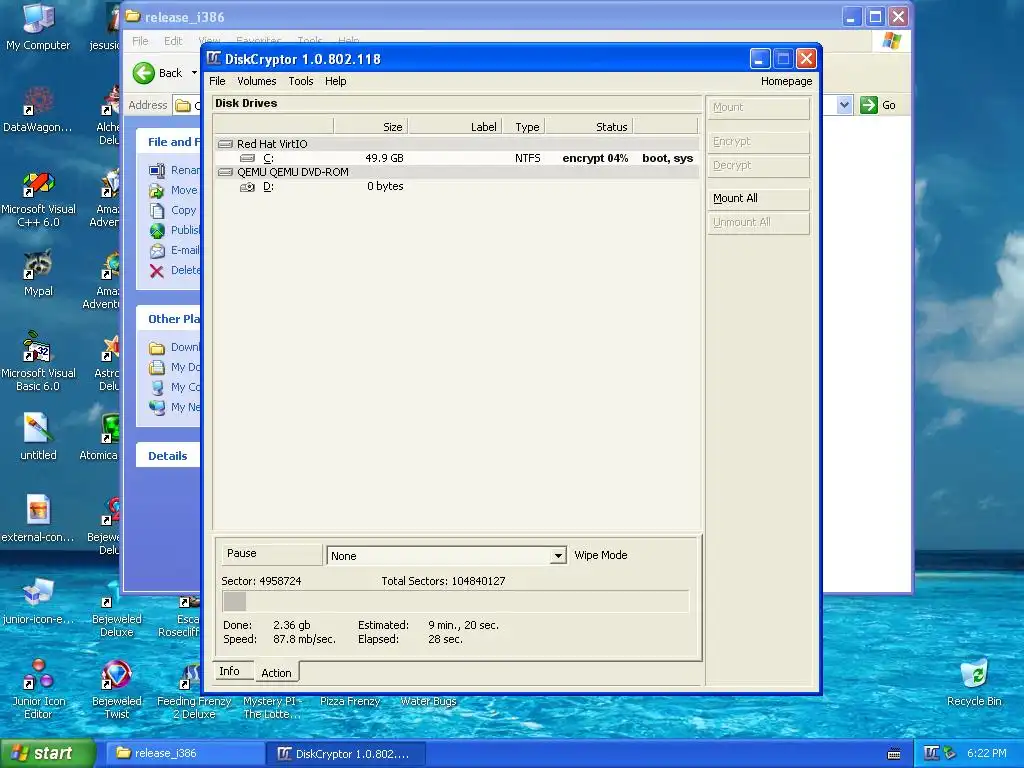Select the Red Hat VirtIO disk row
The image size is (1024, 768).
457,144
